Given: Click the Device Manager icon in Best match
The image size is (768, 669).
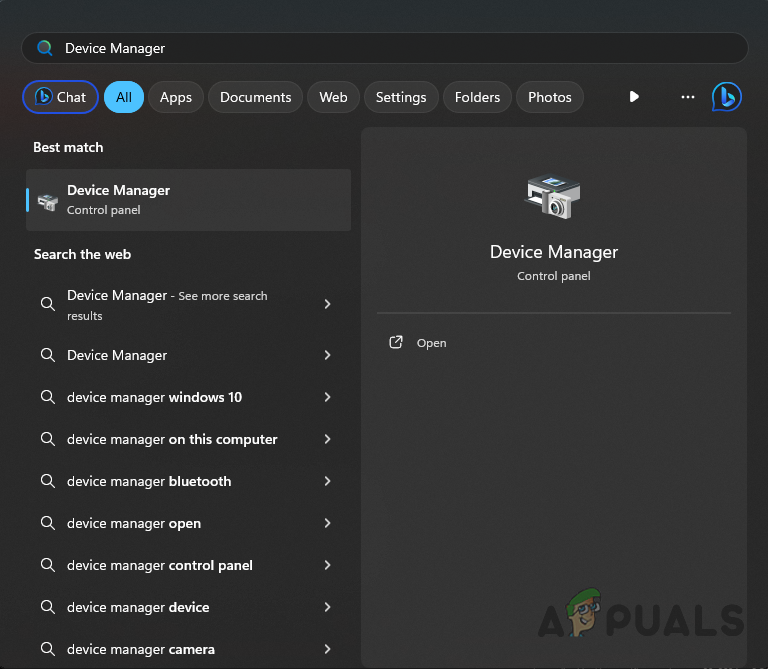Looking at the screenshot, I should point(48,202).
